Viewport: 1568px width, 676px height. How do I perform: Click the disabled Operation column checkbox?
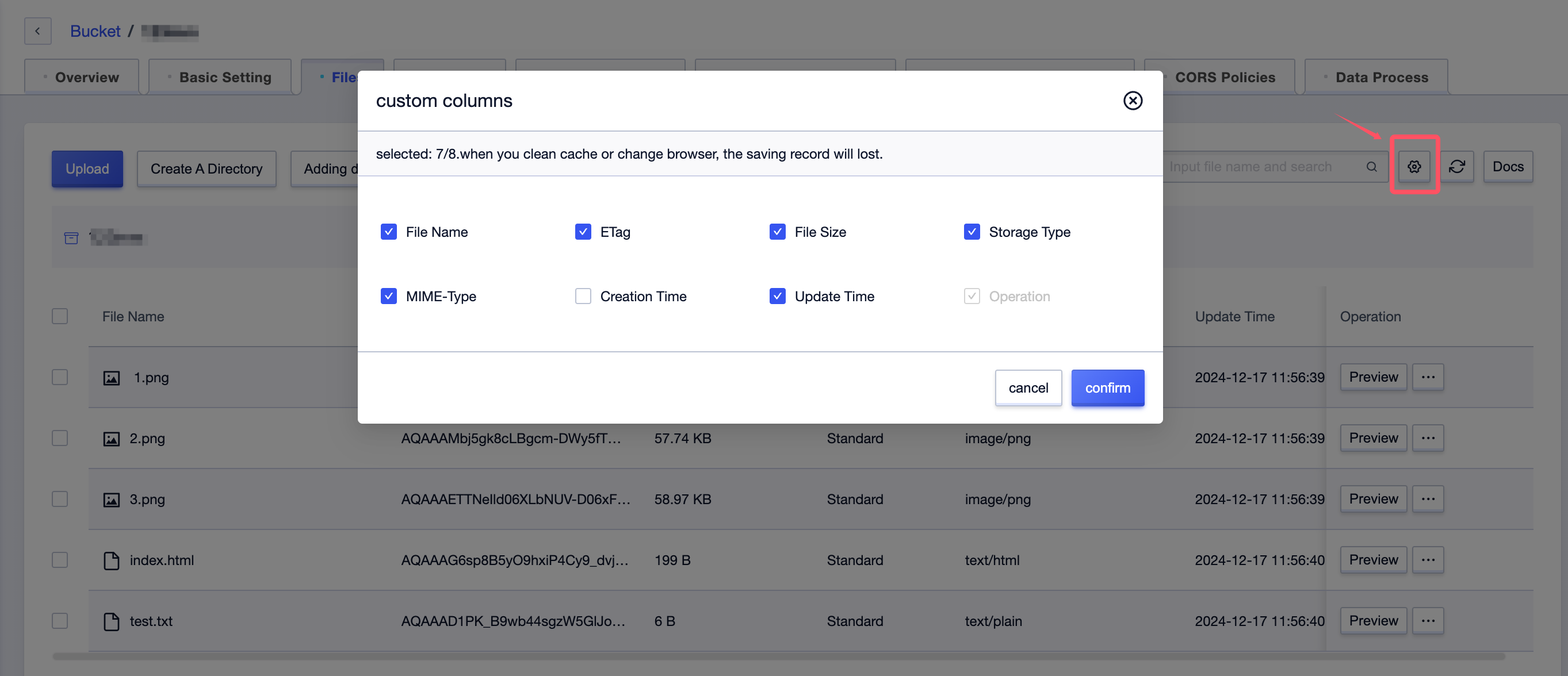click(x=972, y=296)
